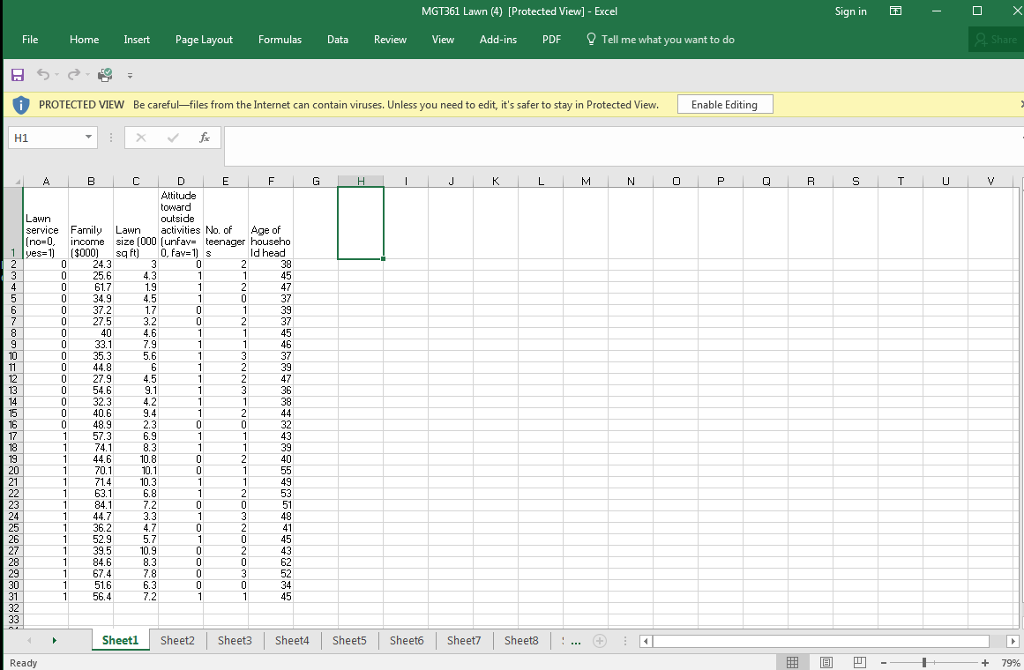Switch to Page Layout view icon
Image resolution: width=1024 pixels, height=670 pixels.
pos(826,662)
